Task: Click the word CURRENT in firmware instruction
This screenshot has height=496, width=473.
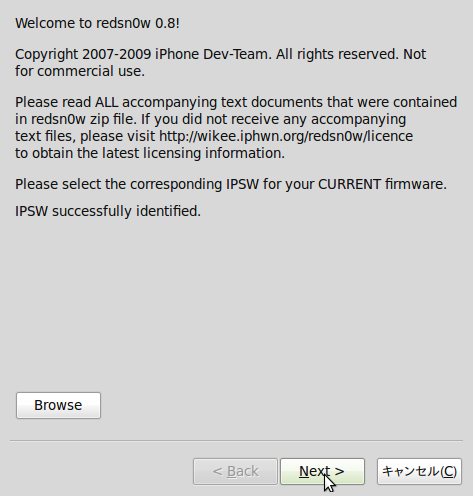Action: pyautogui.click(x=349, y=184)
